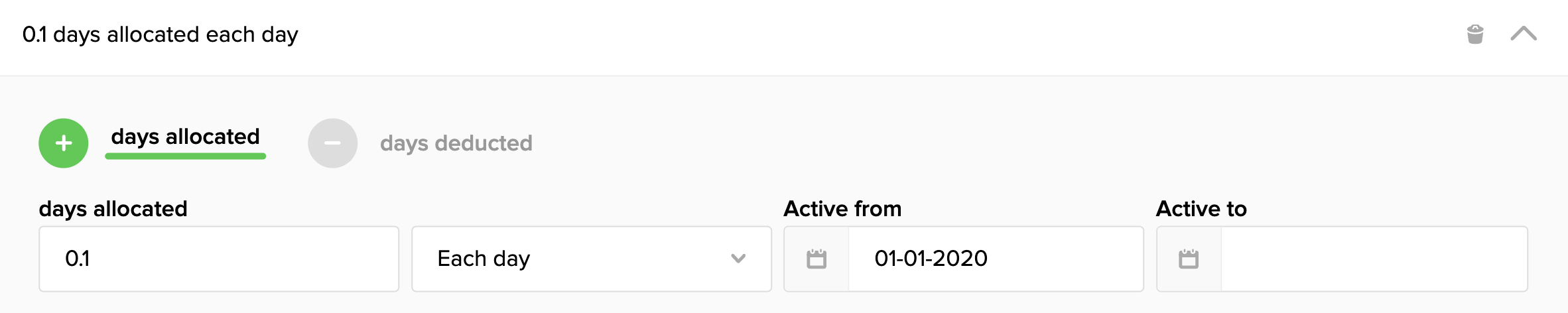Click the green plus circle icon
This screenshot has width=1568, height=313.
[x=64, y=143]
